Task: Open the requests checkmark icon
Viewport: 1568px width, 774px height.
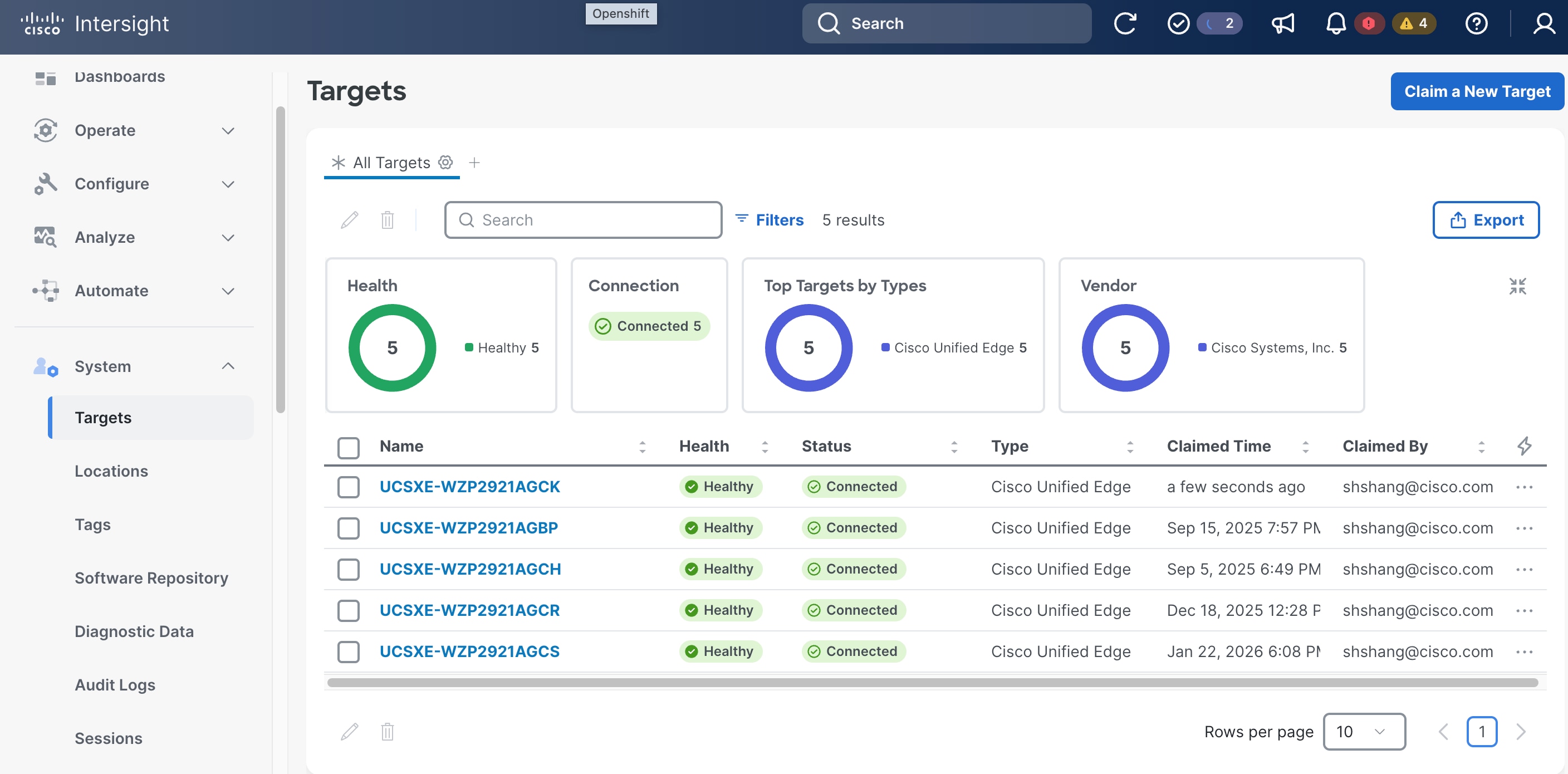Action: coord(1178,24)
